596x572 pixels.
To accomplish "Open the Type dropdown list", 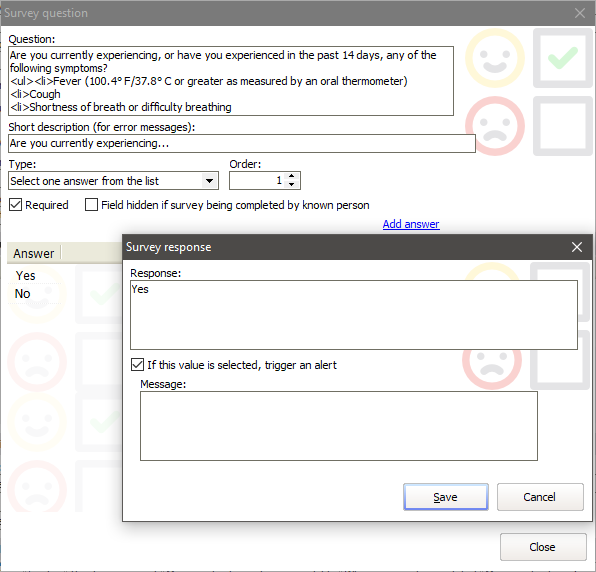I will [x=209, y=181].
